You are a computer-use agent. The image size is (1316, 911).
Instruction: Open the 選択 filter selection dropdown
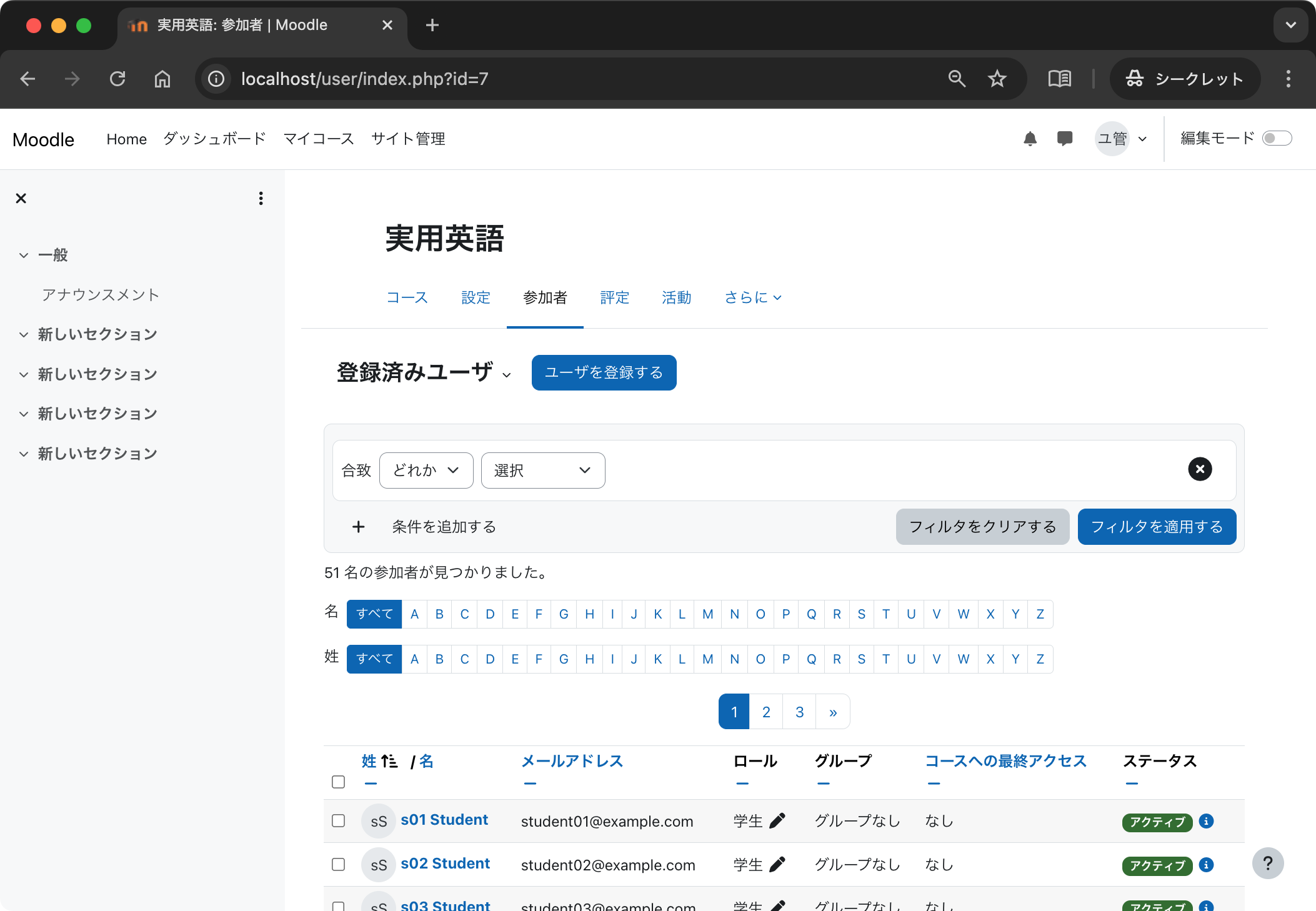[x=542, y=470]
